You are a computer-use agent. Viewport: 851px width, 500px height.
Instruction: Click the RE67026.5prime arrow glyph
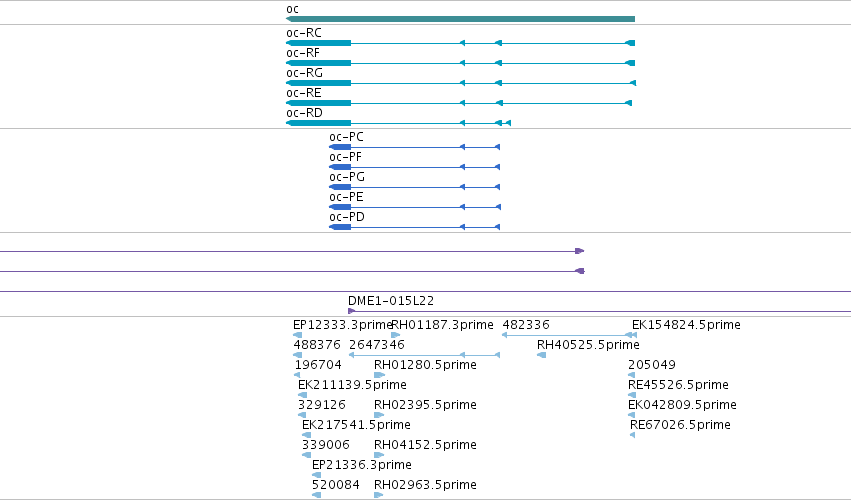coord(632,435)
